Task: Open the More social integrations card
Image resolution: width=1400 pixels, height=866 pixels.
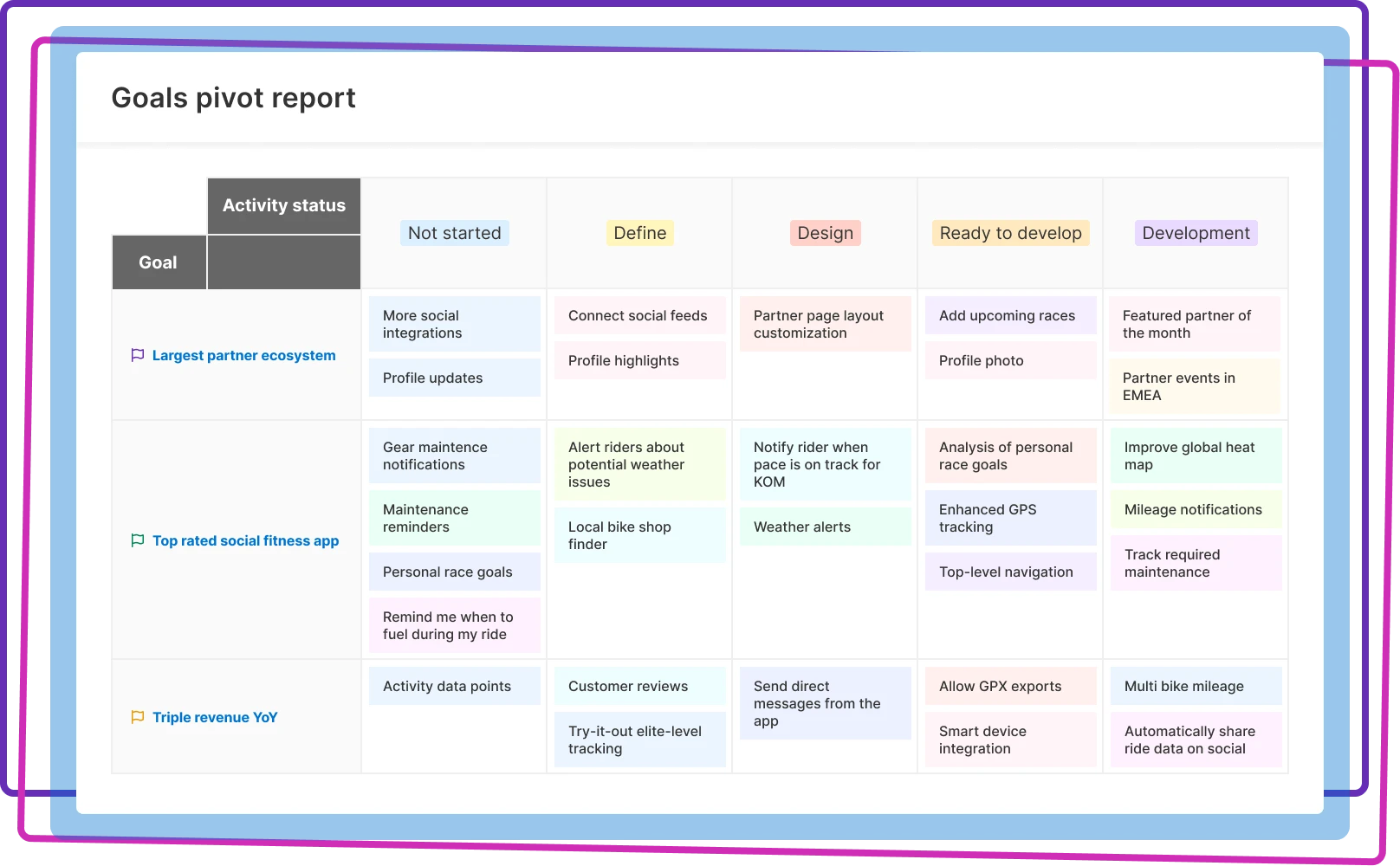Action: (454, 324)
